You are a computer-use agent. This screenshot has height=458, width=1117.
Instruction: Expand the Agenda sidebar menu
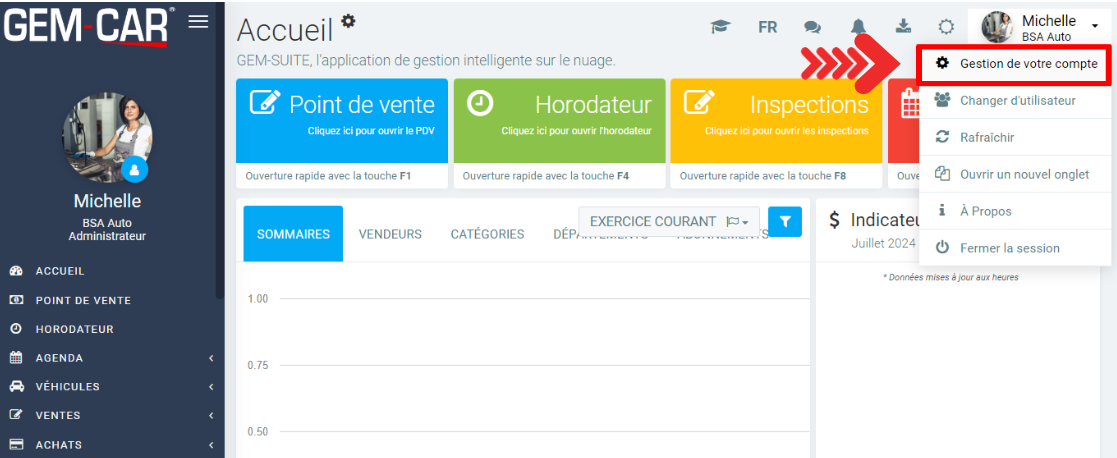(x=108, y=358)
